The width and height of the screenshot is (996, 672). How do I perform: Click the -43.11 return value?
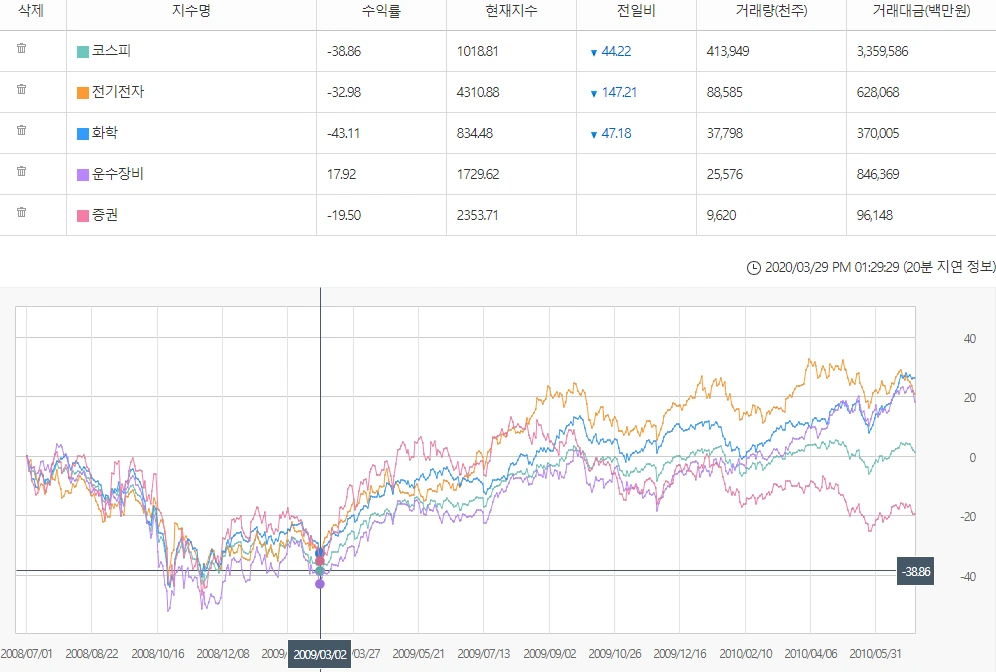coord(343,133)
